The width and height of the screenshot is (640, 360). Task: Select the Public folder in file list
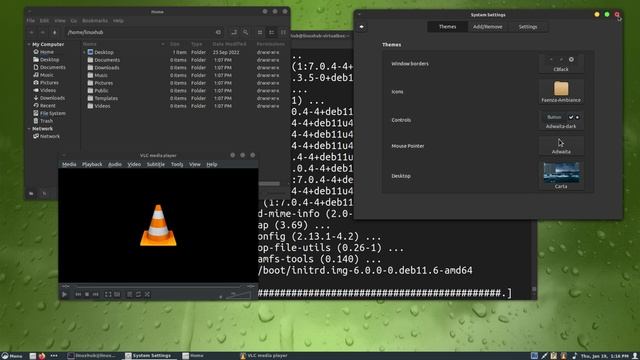(101, 91)
